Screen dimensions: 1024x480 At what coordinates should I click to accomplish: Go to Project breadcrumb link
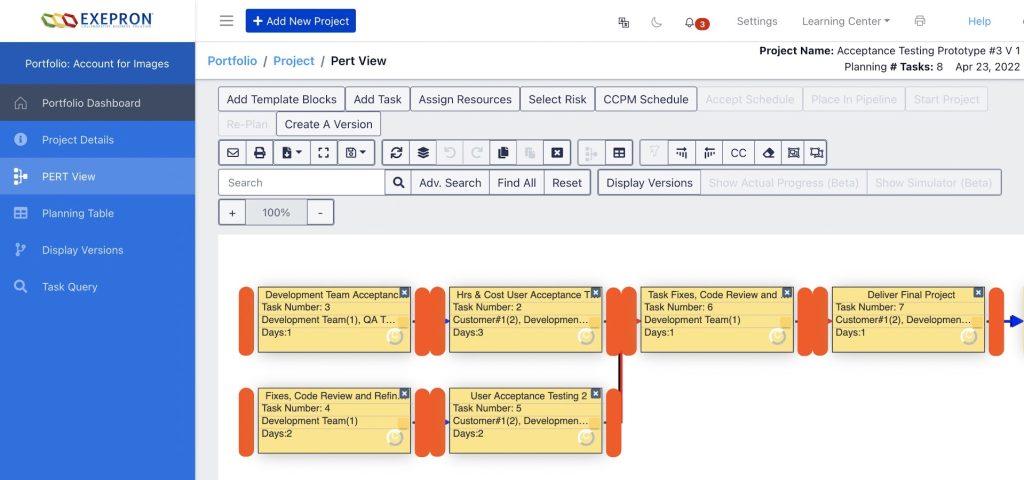tap(294, 61)
